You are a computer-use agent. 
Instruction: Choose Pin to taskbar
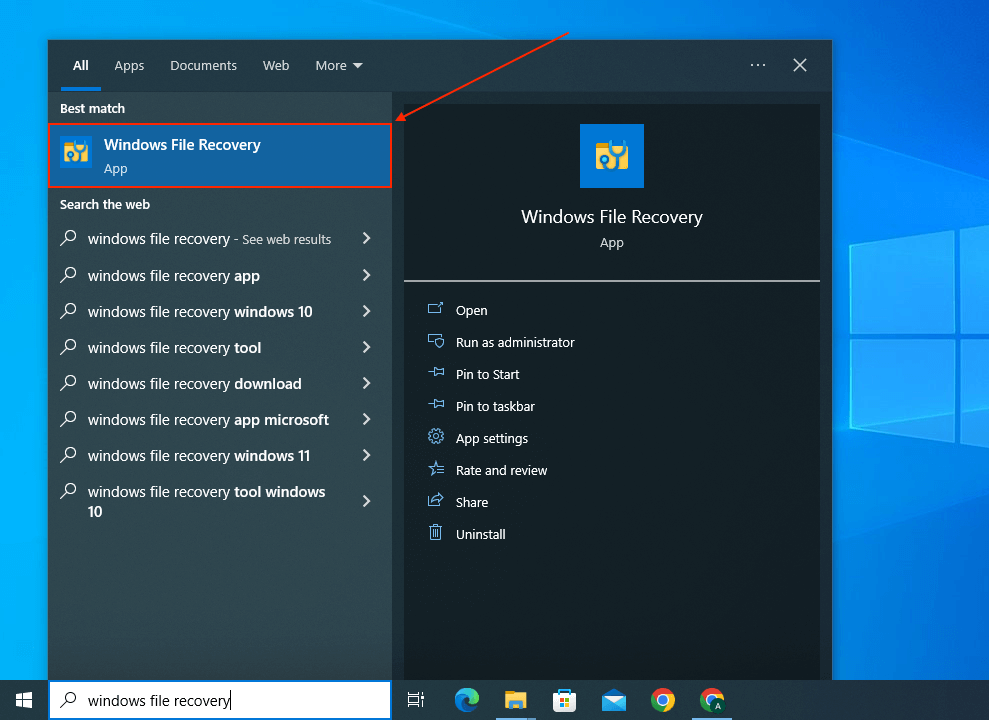(x=495, y=406)
